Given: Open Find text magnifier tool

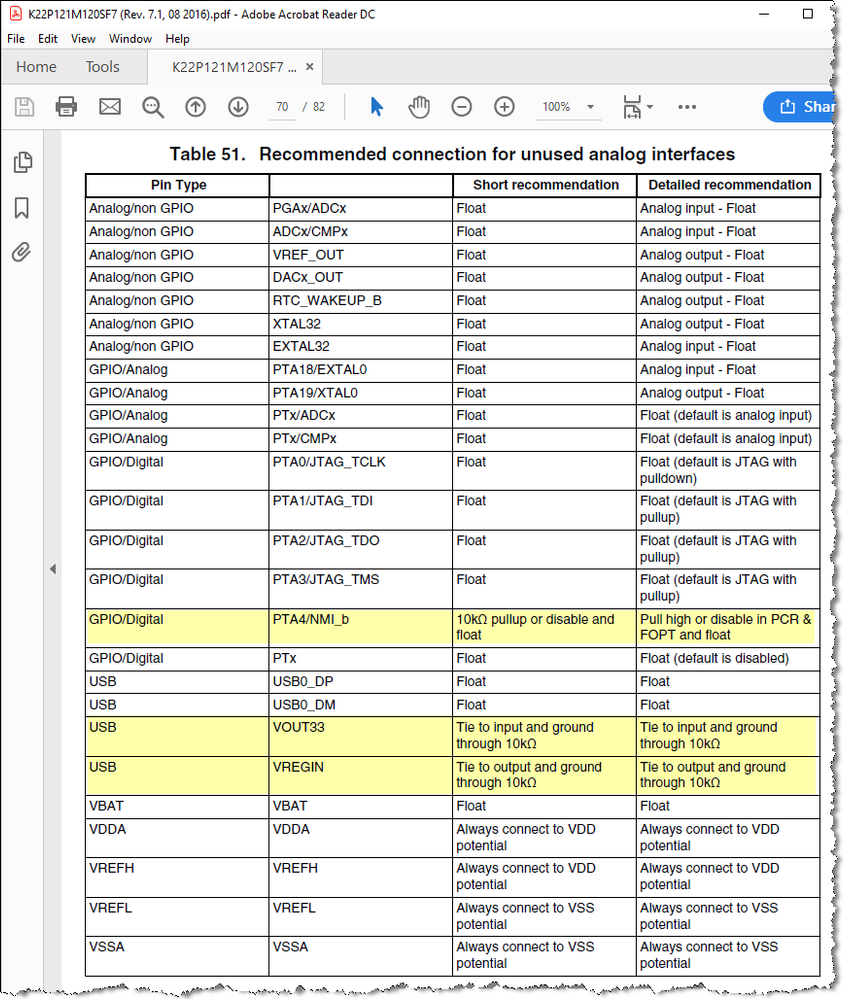Looking at the screenshot, I should (153, 107).
